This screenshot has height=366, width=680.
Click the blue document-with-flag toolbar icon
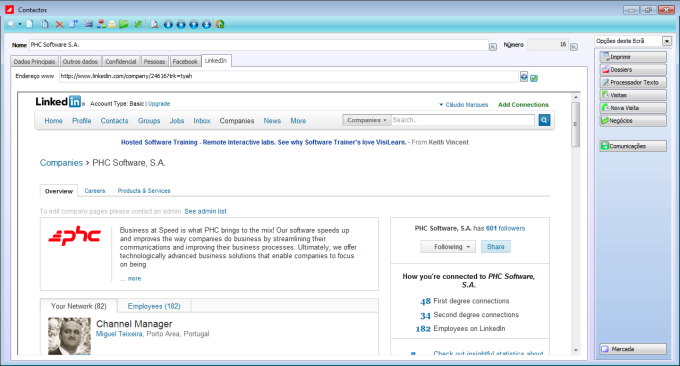click(x=73, y=24)
